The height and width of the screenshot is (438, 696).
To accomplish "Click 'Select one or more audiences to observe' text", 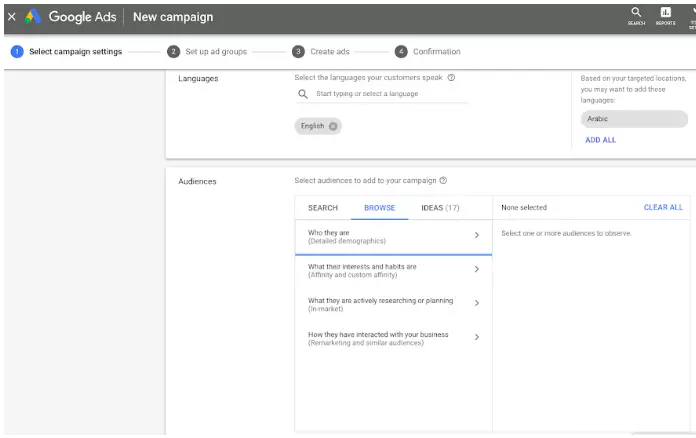I will [566, 233].
